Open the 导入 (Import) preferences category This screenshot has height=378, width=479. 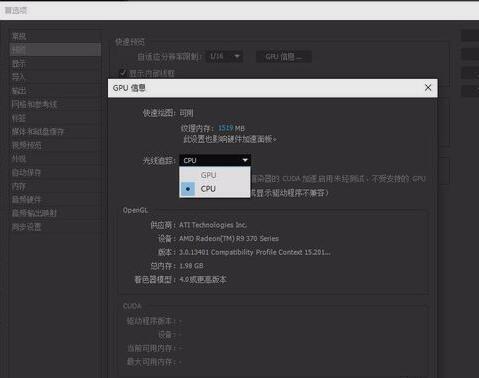click(x=18, y=77)
